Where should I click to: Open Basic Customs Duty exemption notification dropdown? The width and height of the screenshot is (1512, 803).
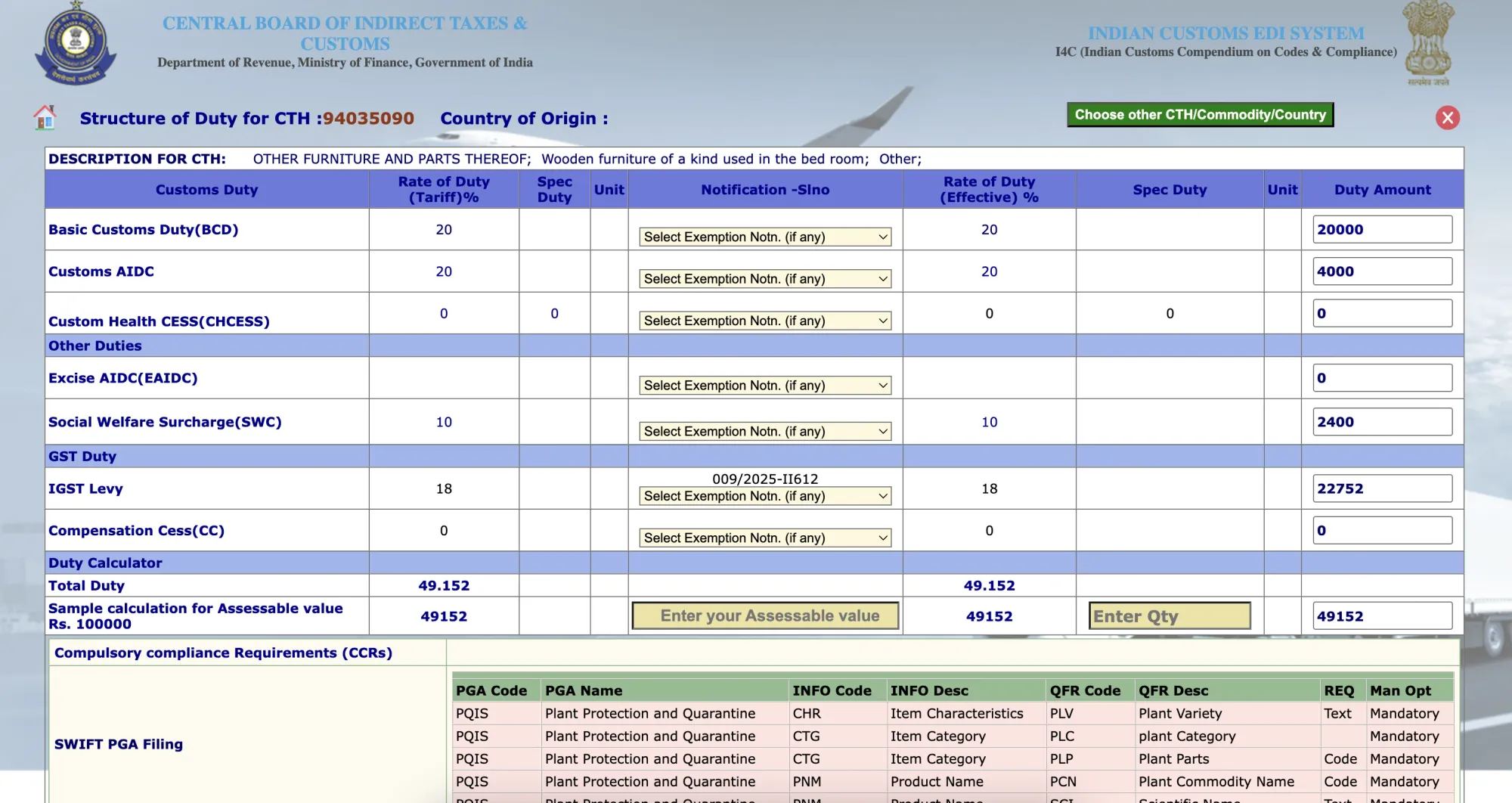tap(765, 237)
